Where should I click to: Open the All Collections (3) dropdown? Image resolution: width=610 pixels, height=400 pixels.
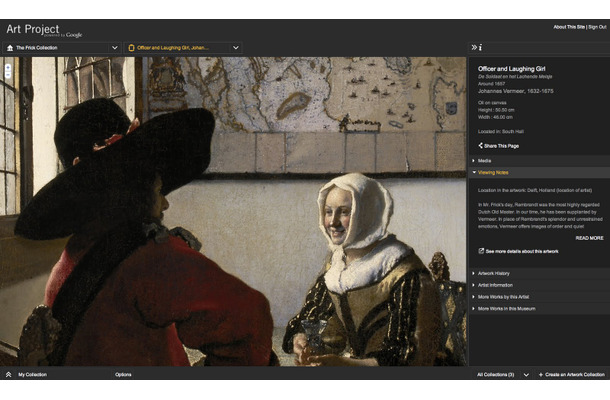point(503,375)
